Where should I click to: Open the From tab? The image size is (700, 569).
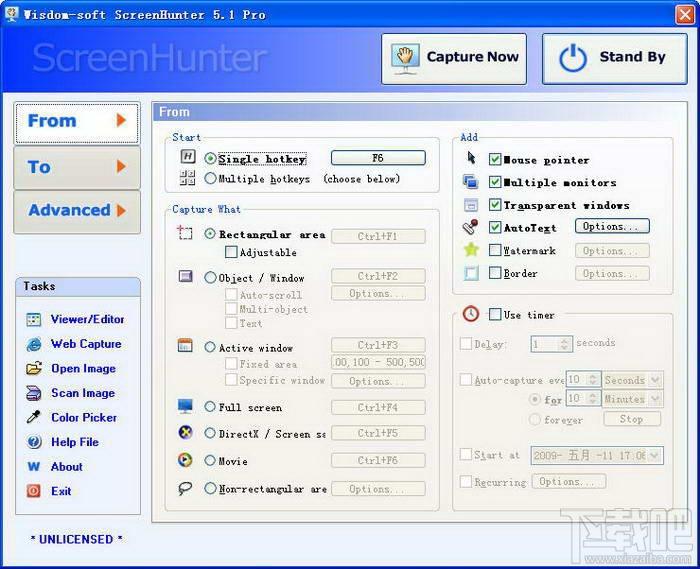(77, 122)
